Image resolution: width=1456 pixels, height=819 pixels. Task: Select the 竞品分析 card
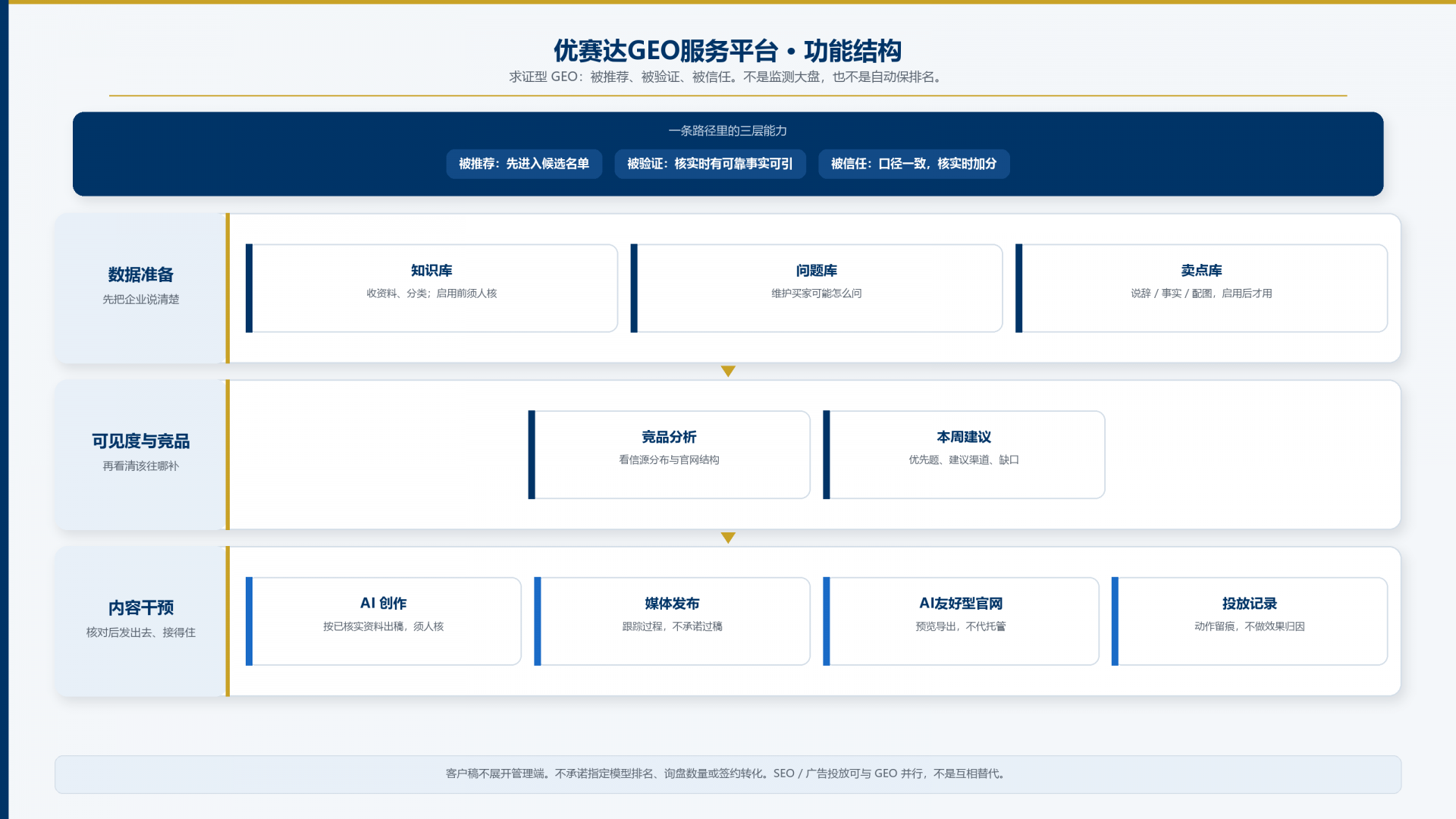coord(669,455)
